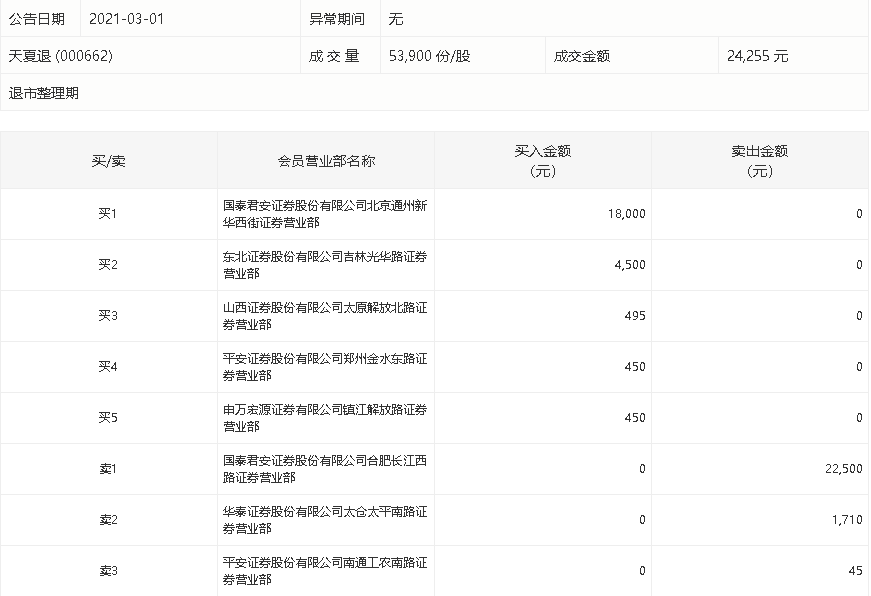Click the 卖2 row label
Screen dimensions: 871x596
pyautogui.click(x=108, y=520)
